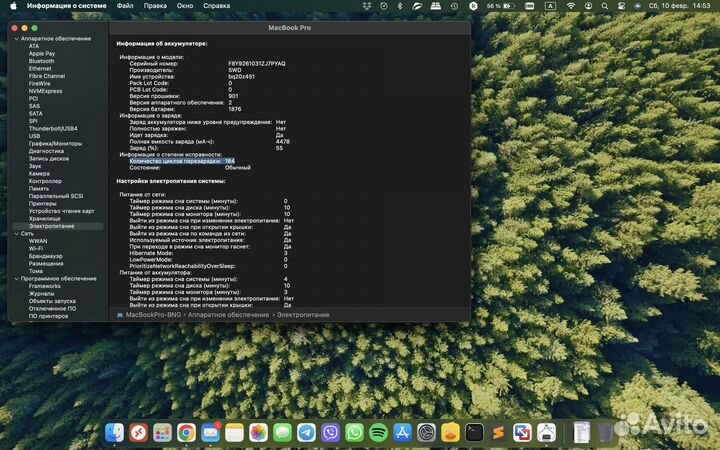
Task: Click the Имя устройства: bq20z451 row
Action: (x=192, y=77)
